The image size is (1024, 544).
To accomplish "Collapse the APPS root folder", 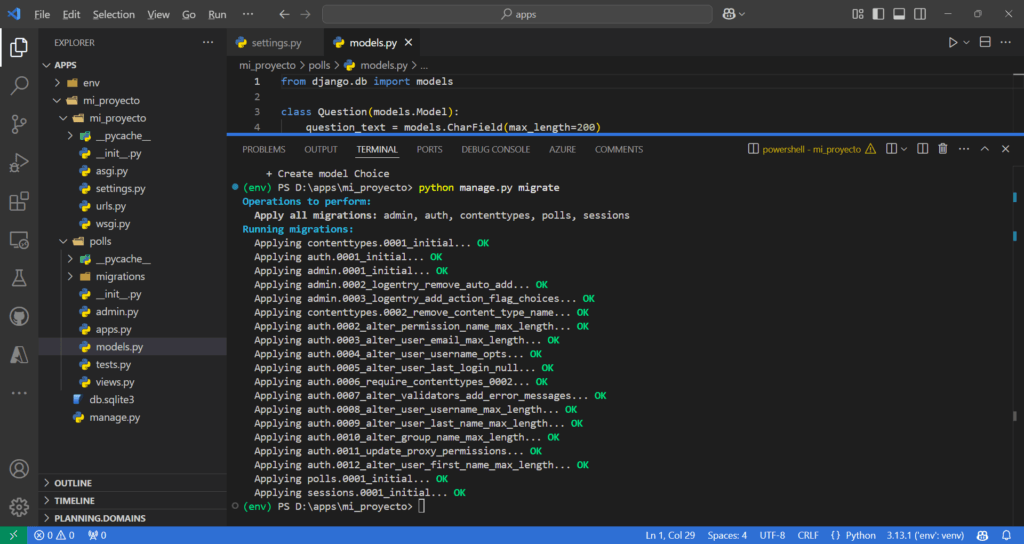I will 46,65.
